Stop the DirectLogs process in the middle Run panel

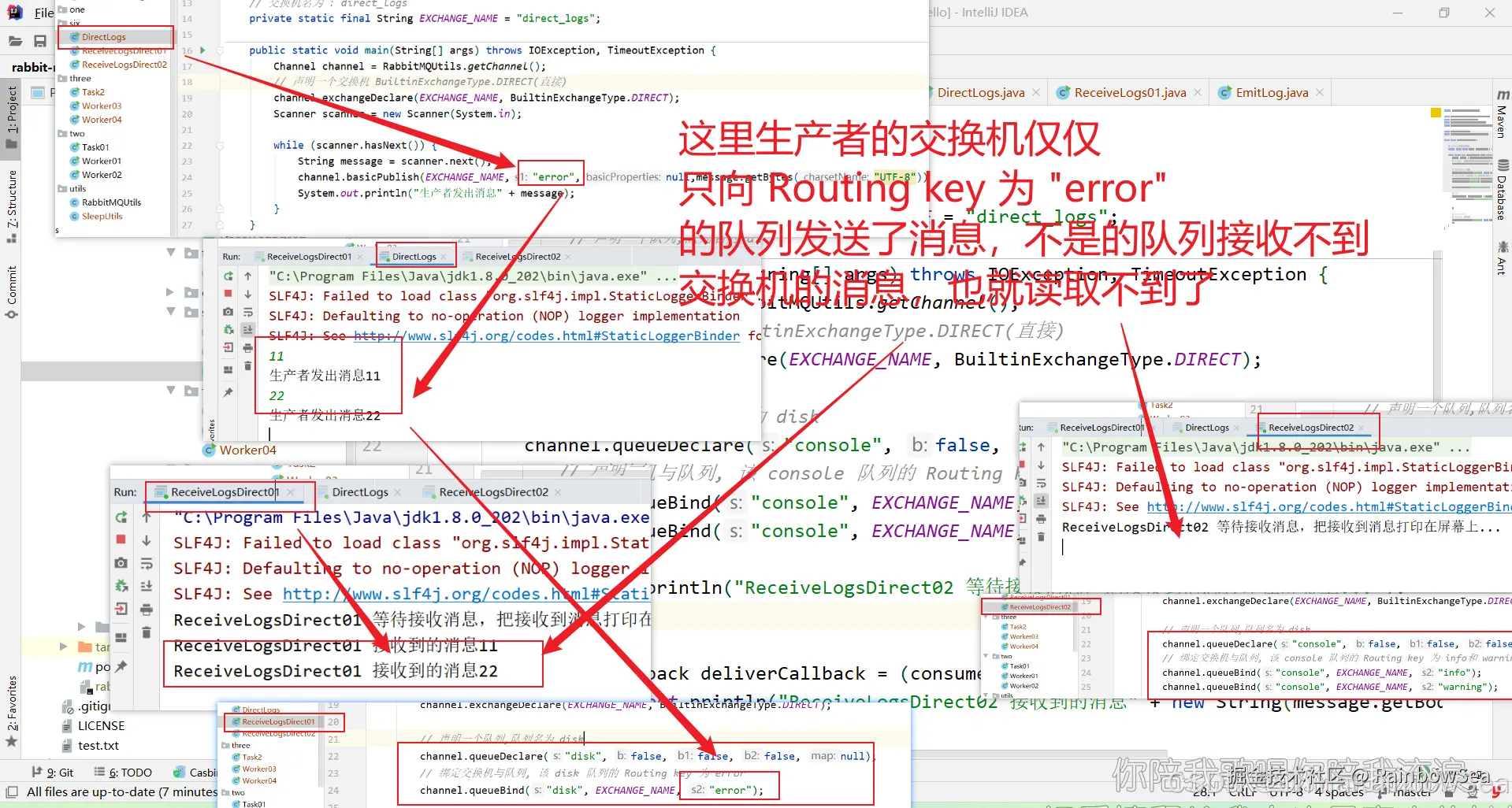pos(228,293)
